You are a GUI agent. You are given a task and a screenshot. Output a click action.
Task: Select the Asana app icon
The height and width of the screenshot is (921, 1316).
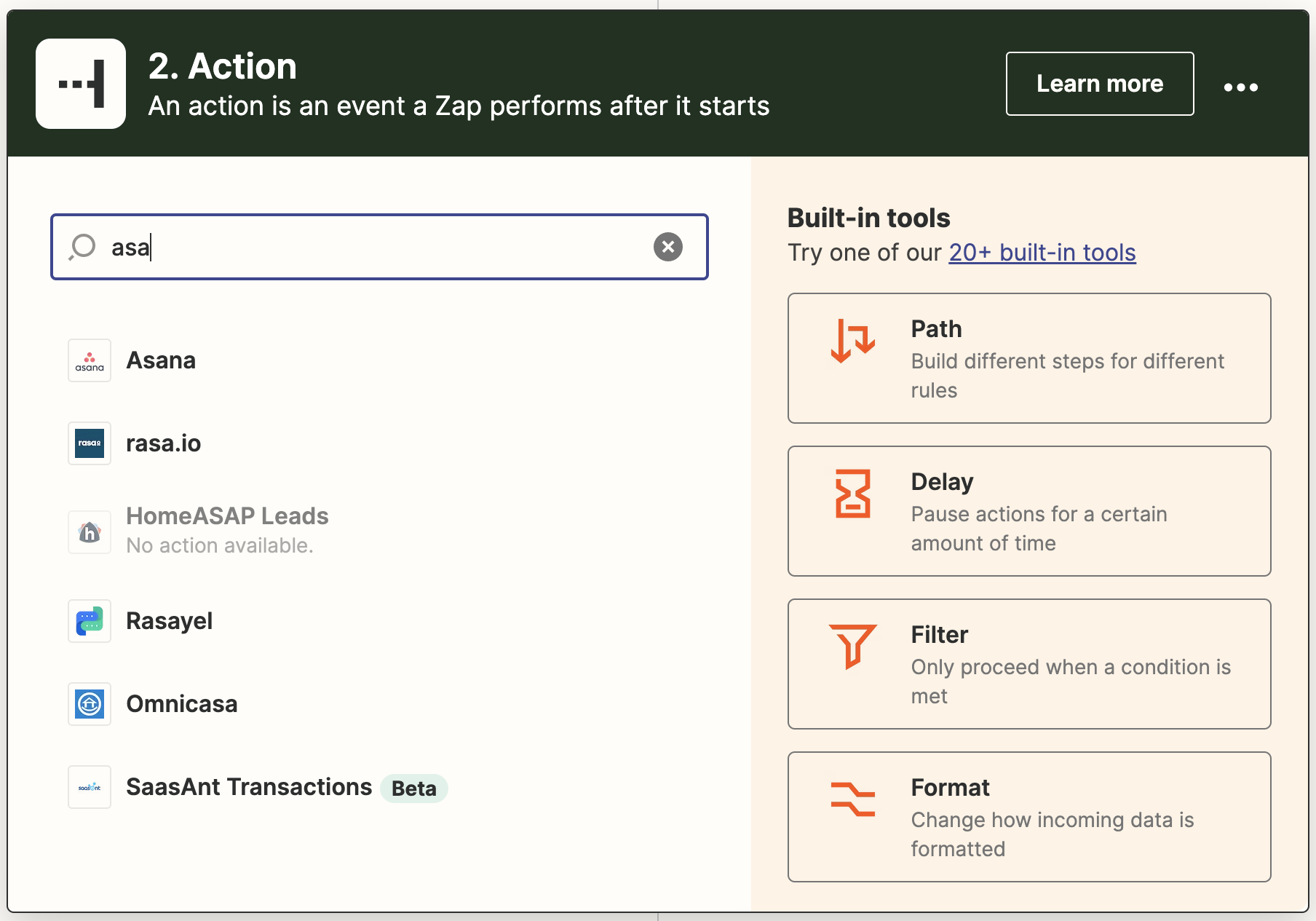click(x=89, y=360)
